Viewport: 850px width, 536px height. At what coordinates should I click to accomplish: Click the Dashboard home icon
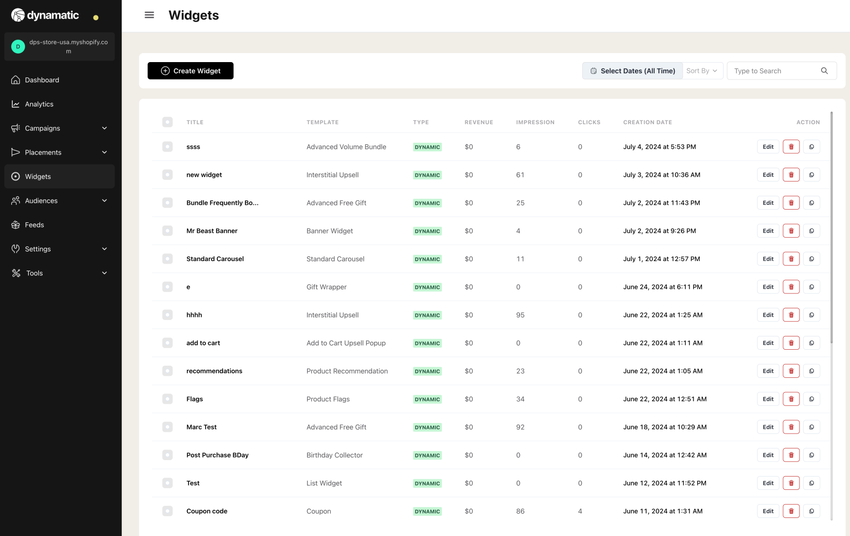(16, 80)
